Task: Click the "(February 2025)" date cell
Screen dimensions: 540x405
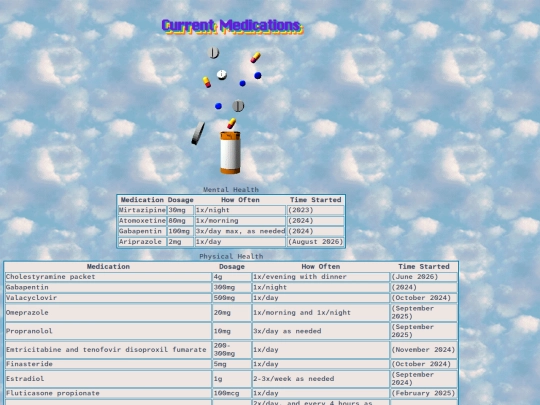Action: click(424, 393)
